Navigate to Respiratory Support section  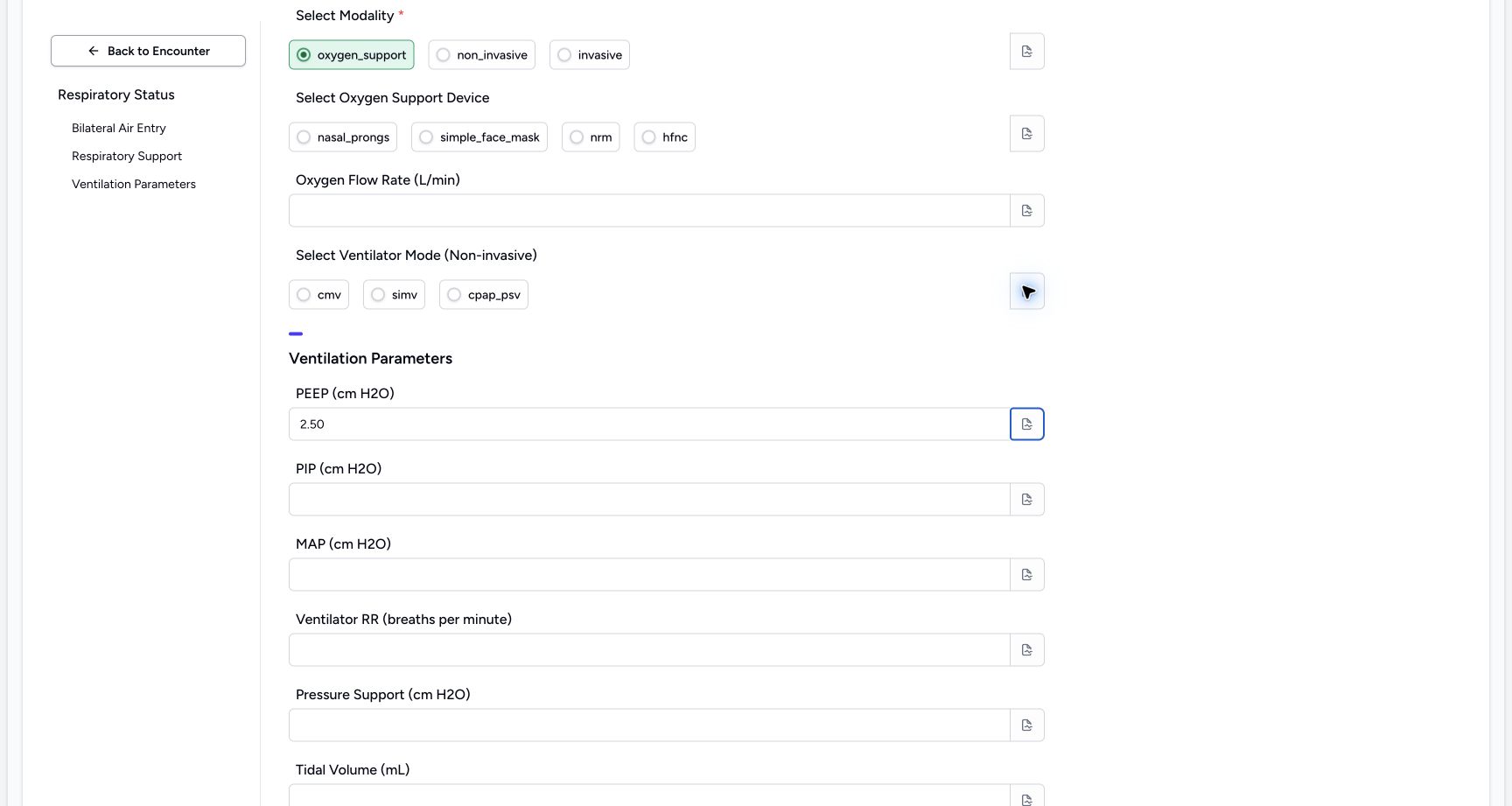pos(127,156)
